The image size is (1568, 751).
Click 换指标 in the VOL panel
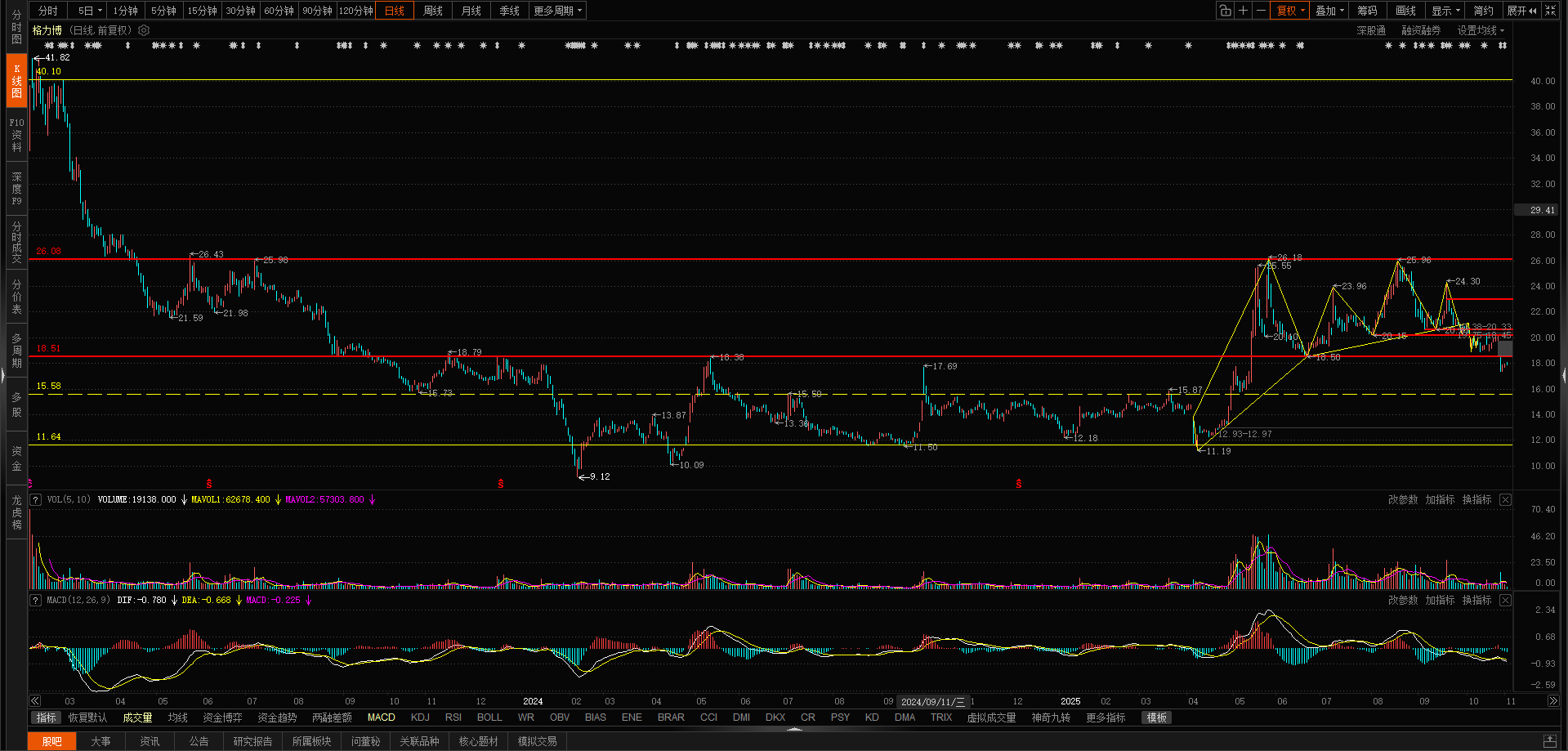pyautogui.click(x=1476, y=499)
